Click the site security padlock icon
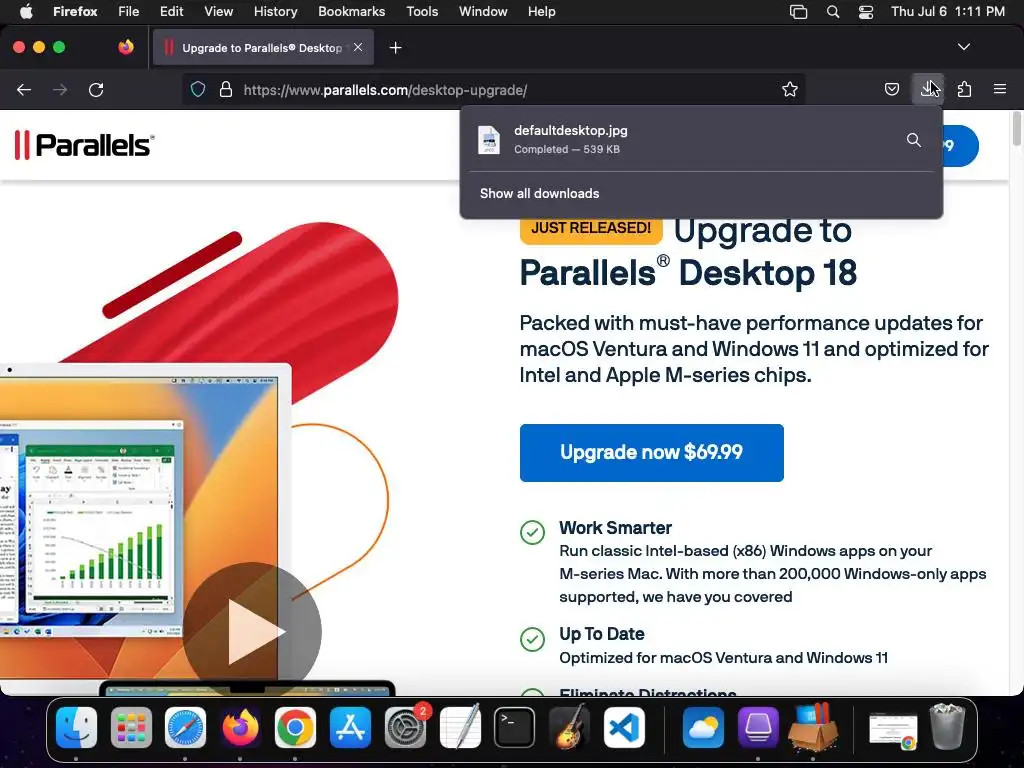The width and height of the screenshot is (1024, 768). coord(226,89)
